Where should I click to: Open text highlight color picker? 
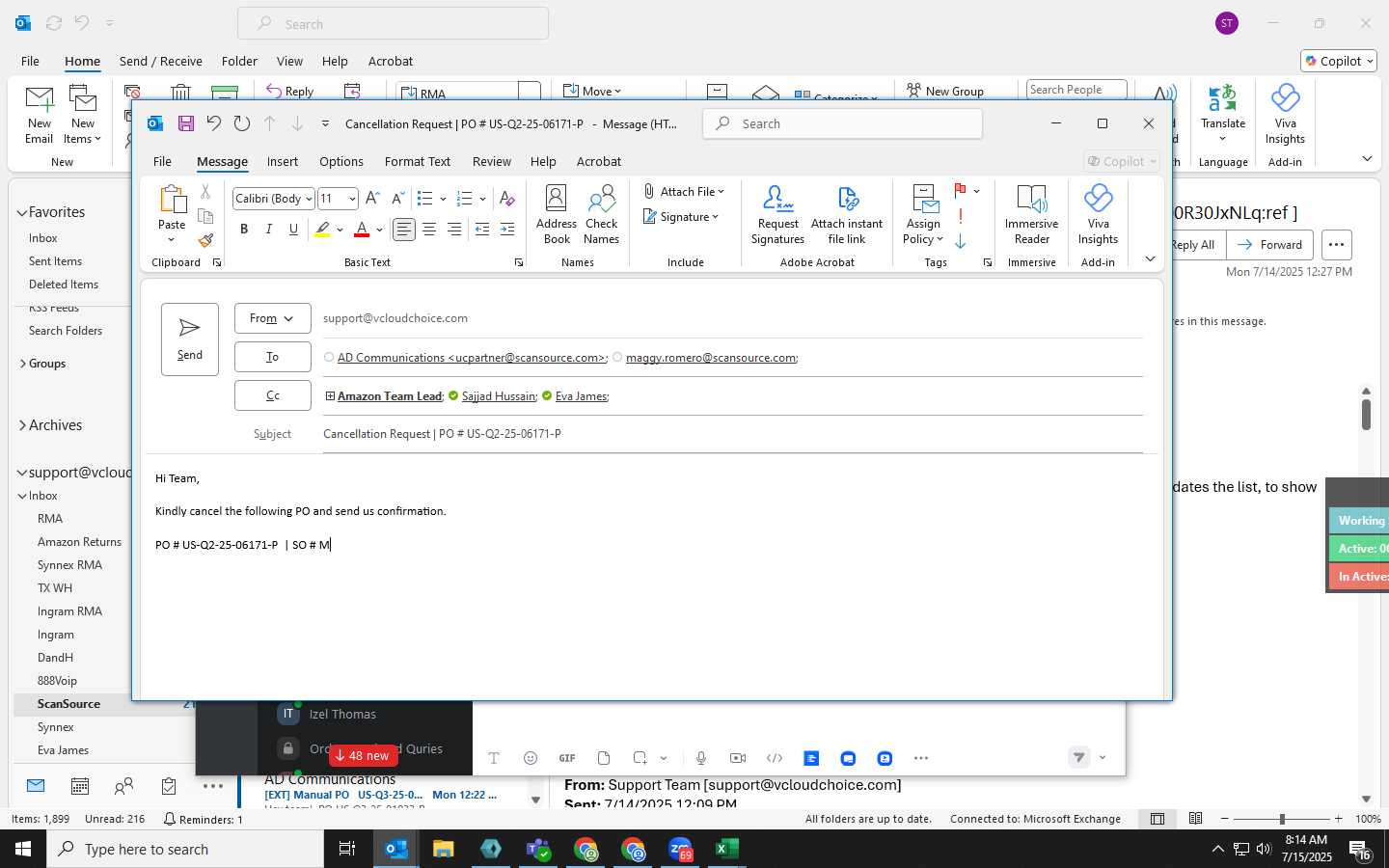pos(340,229)
